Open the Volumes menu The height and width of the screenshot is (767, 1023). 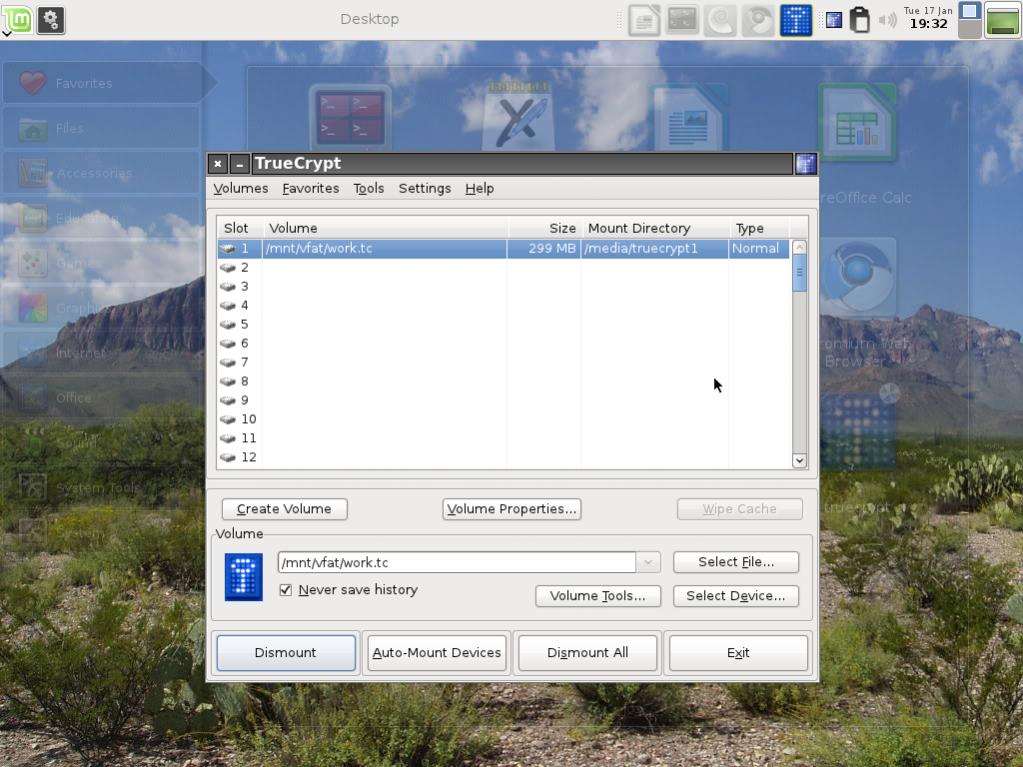[240, 188]
